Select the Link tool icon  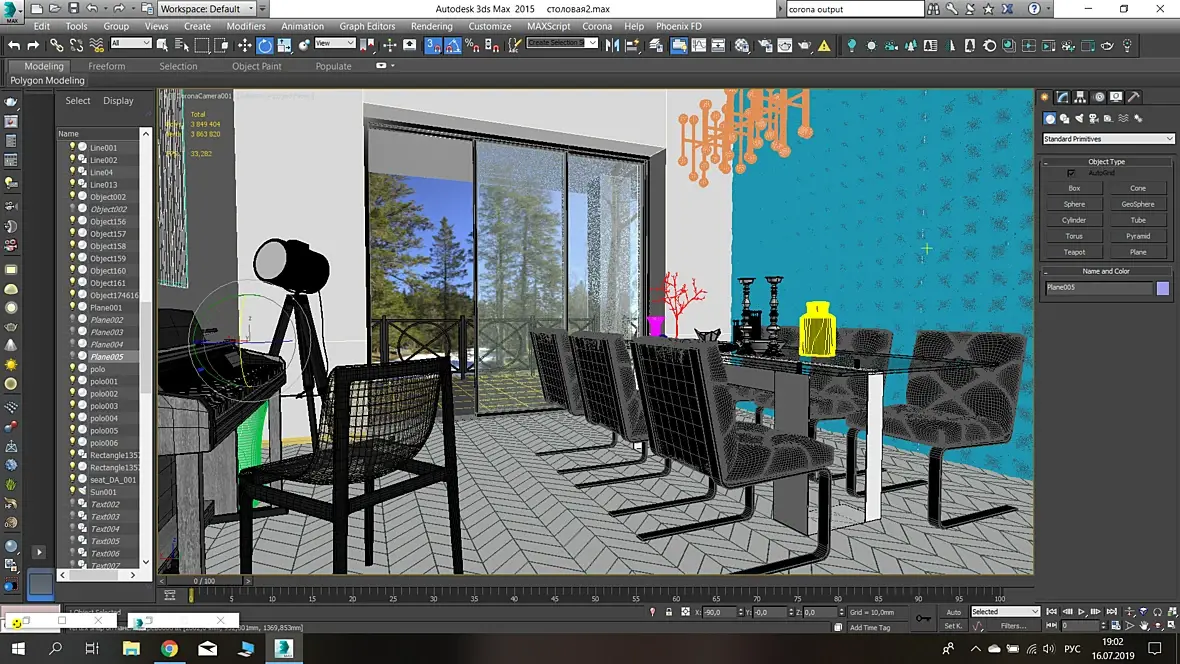point(56,45)
